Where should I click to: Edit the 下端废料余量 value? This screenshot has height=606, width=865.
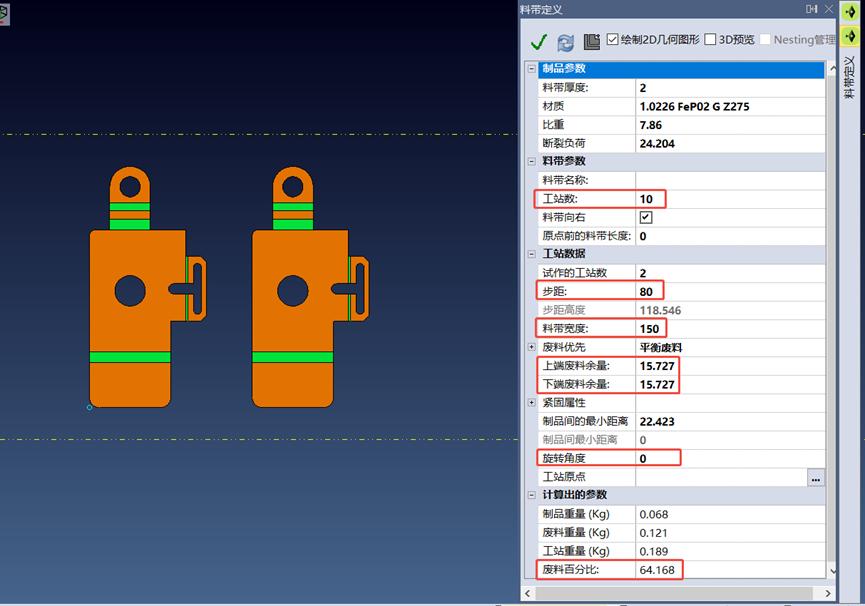730,384
